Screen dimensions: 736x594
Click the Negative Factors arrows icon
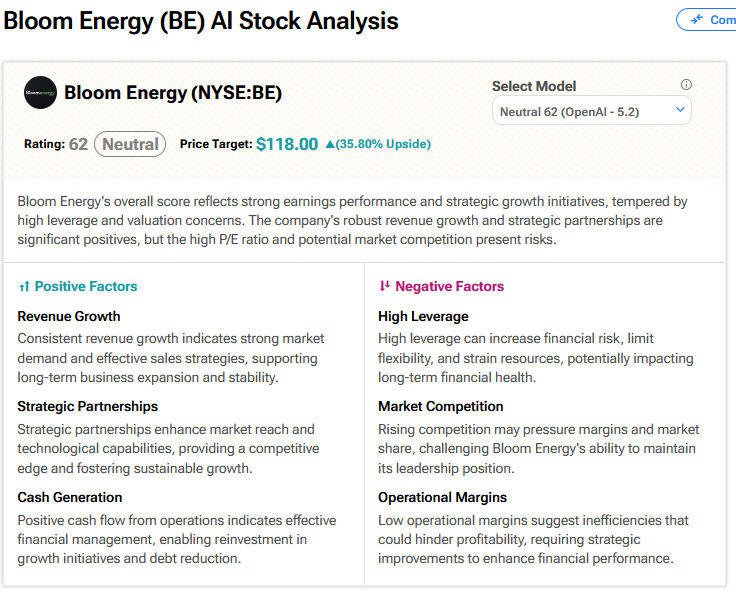pyautogui.click(x=384, y=287)
